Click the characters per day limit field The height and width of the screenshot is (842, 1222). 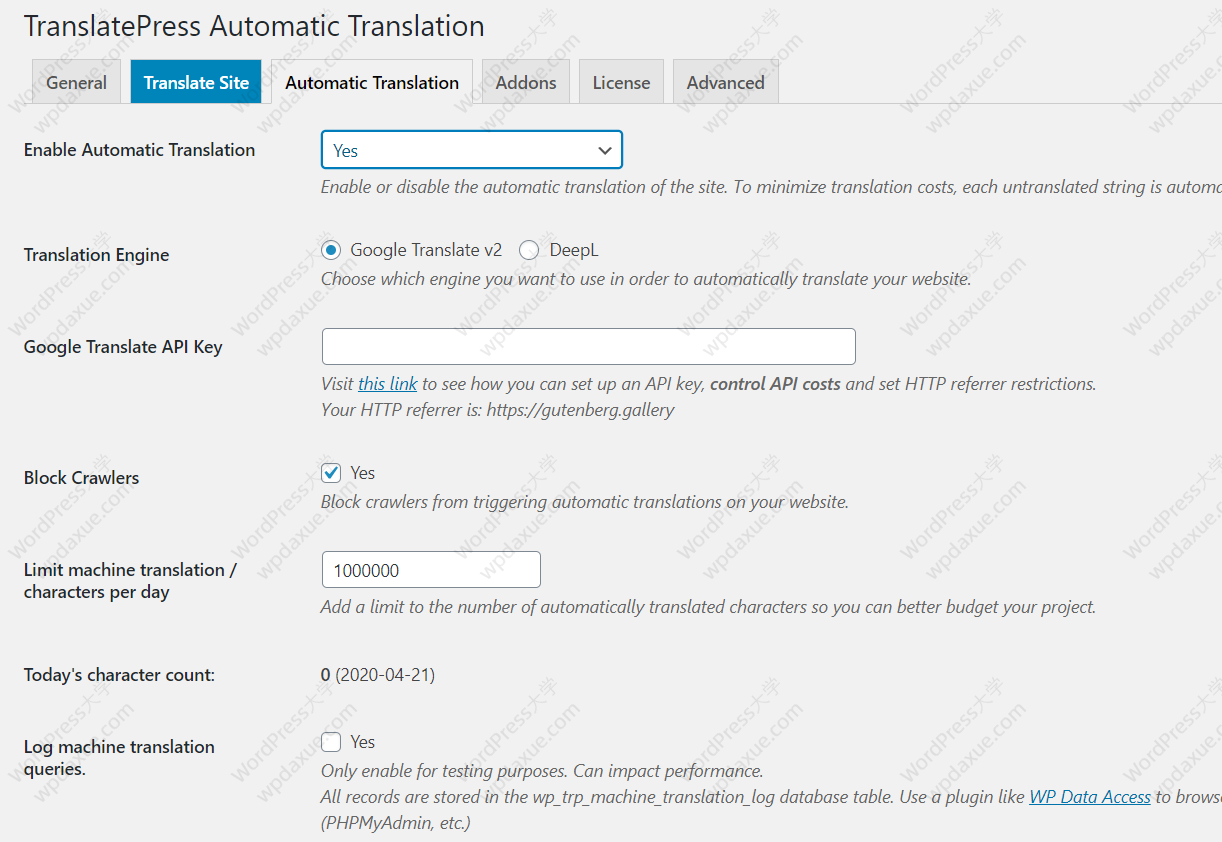(431, 570)
